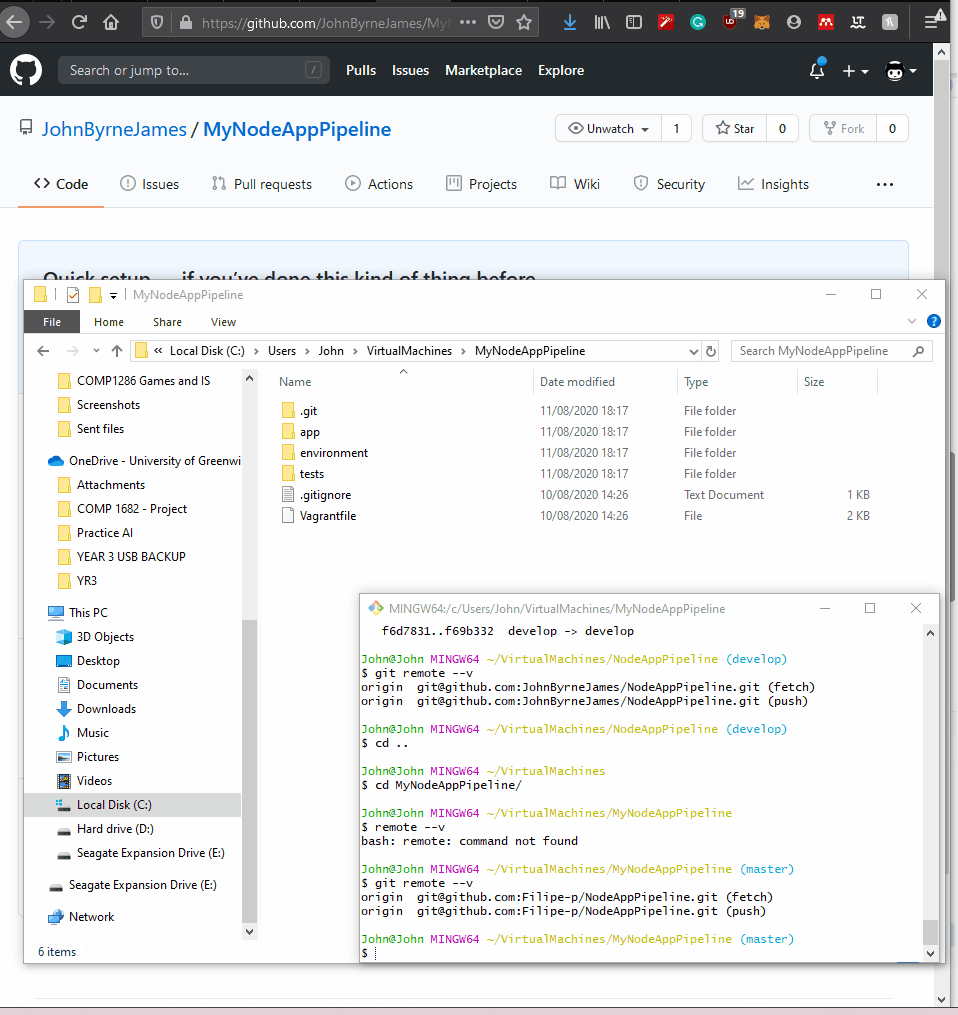The image size is (958, 1015).
Task: Open Explorer help question icon
Action: 933,321
